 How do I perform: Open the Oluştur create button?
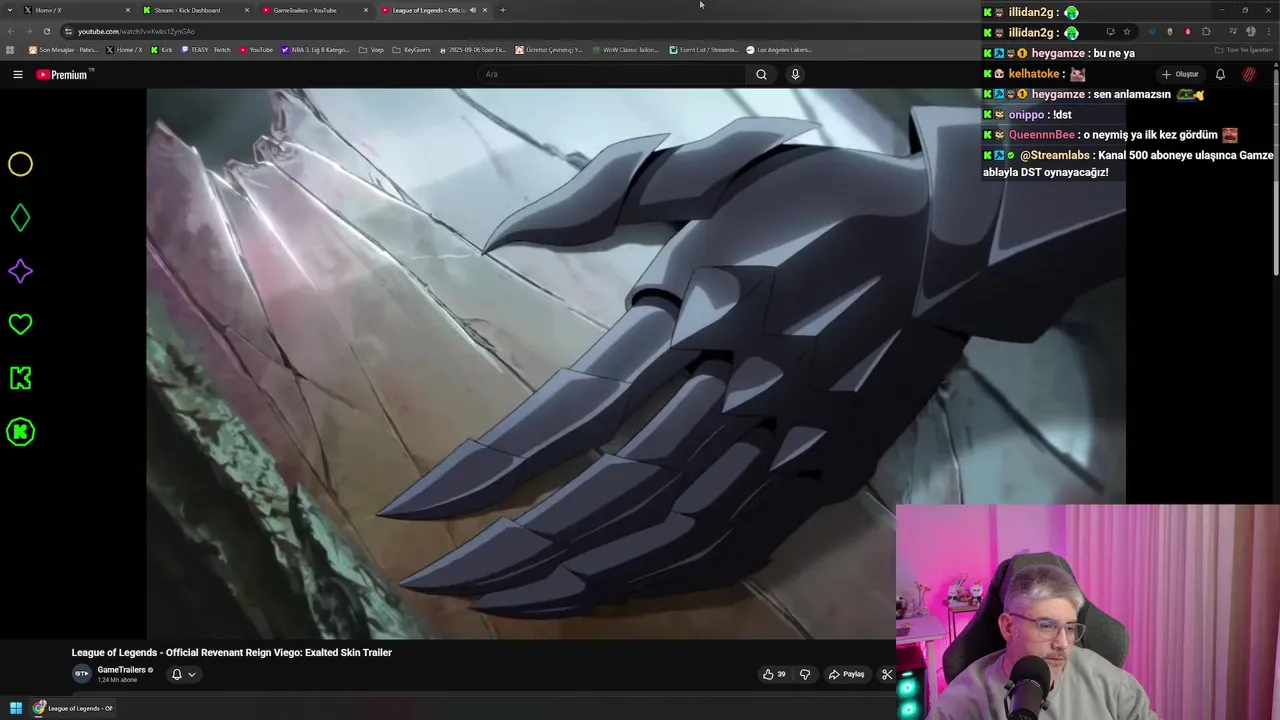pos(1180,74)
